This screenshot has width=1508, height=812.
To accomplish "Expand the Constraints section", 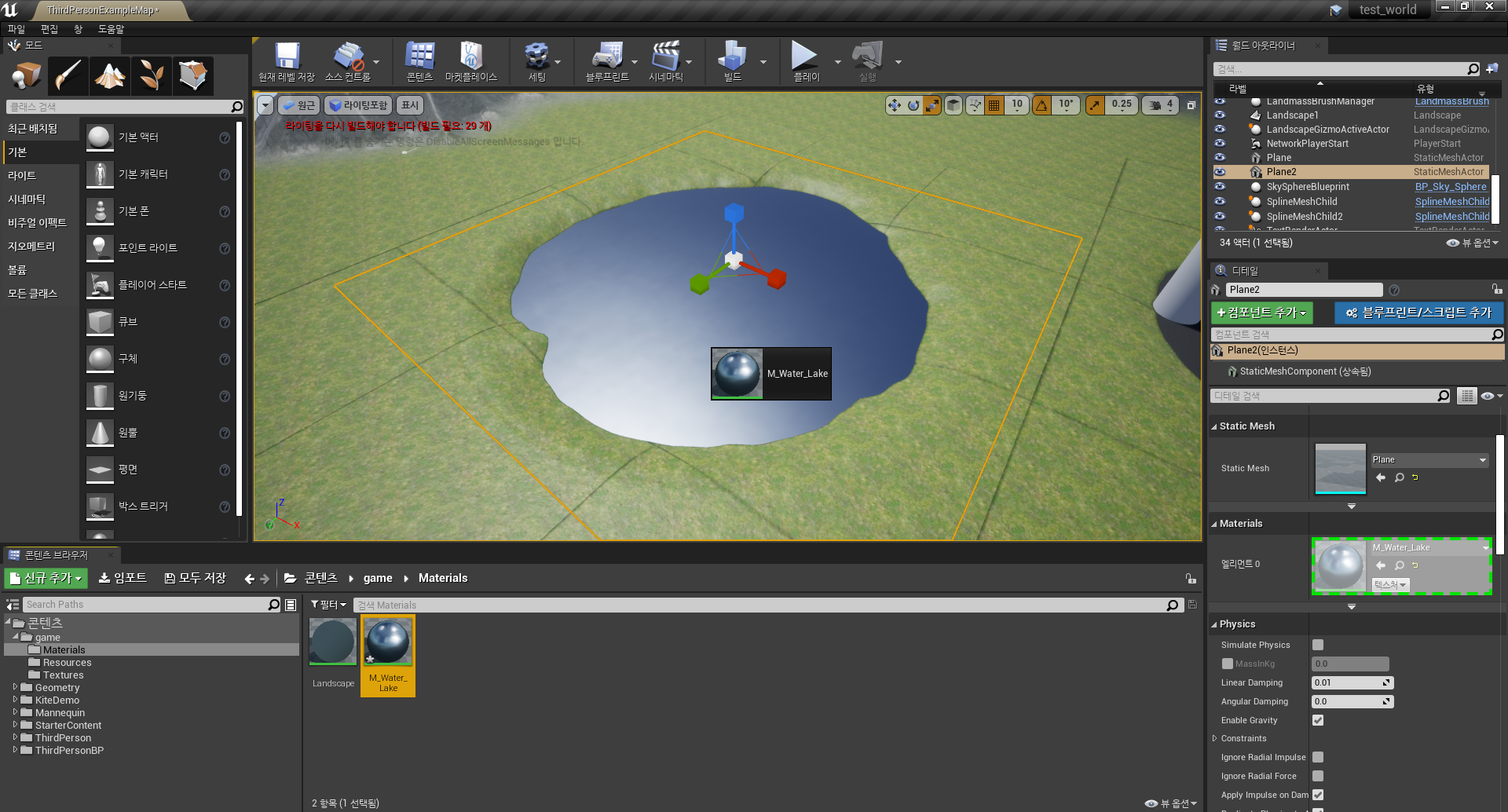I will 1214,738.
